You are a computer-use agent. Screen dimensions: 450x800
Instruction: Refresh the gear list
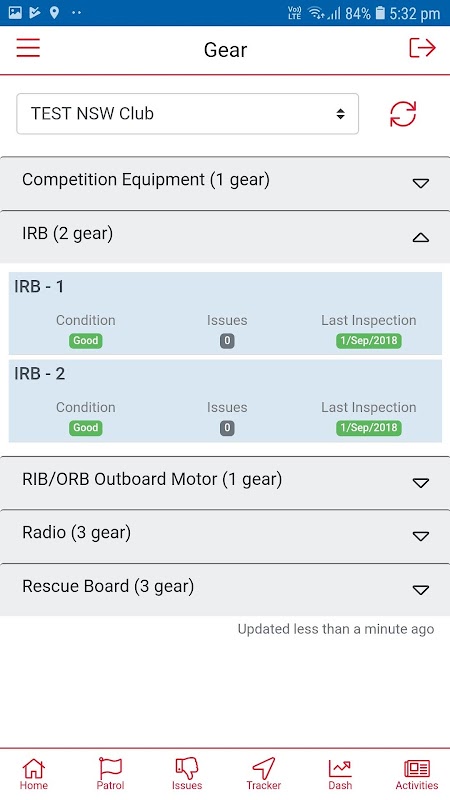click(403, 113)
